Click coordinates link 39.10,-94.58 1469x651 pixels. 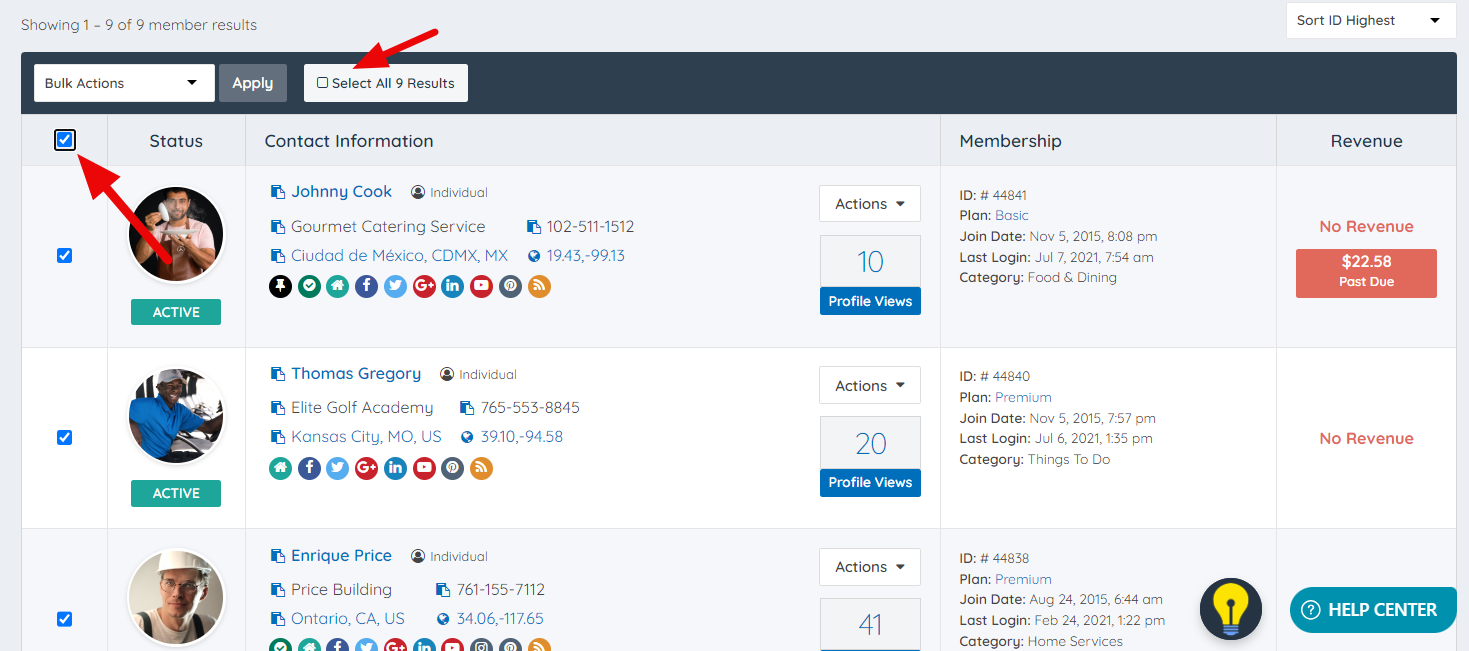522,437
